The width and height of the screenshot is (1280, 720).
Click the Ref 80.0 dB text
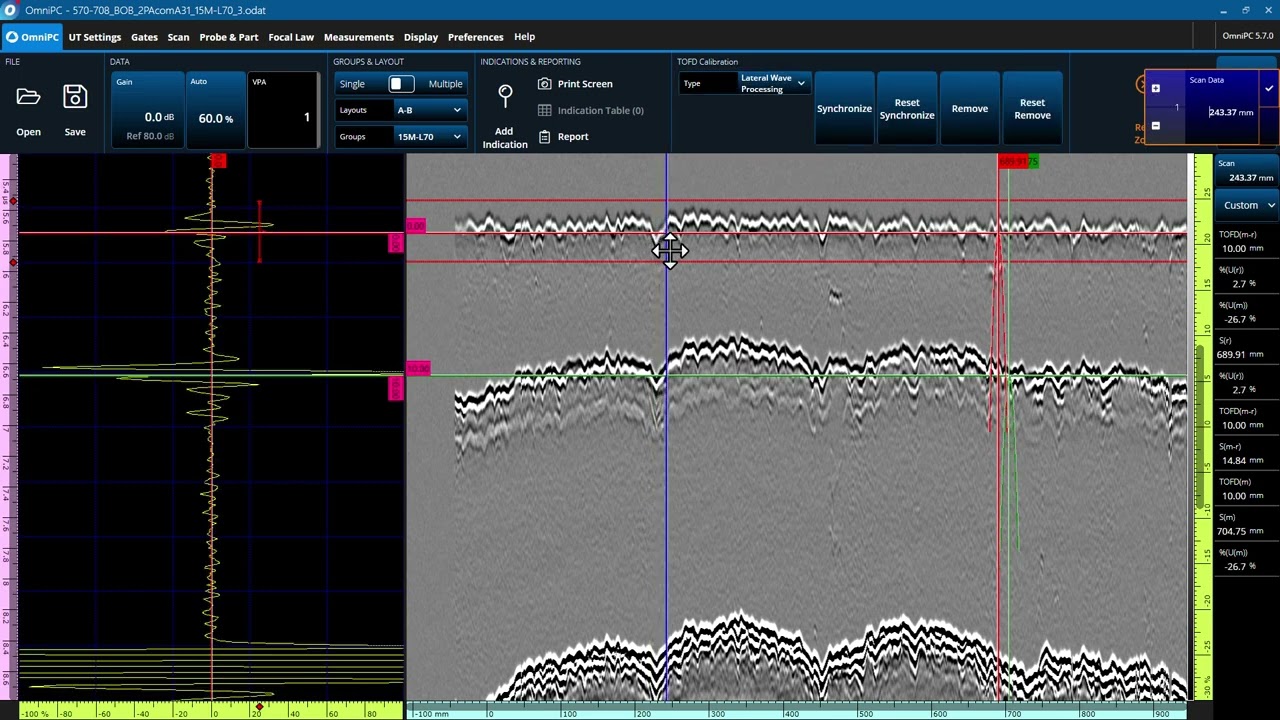tap(150, 136)
